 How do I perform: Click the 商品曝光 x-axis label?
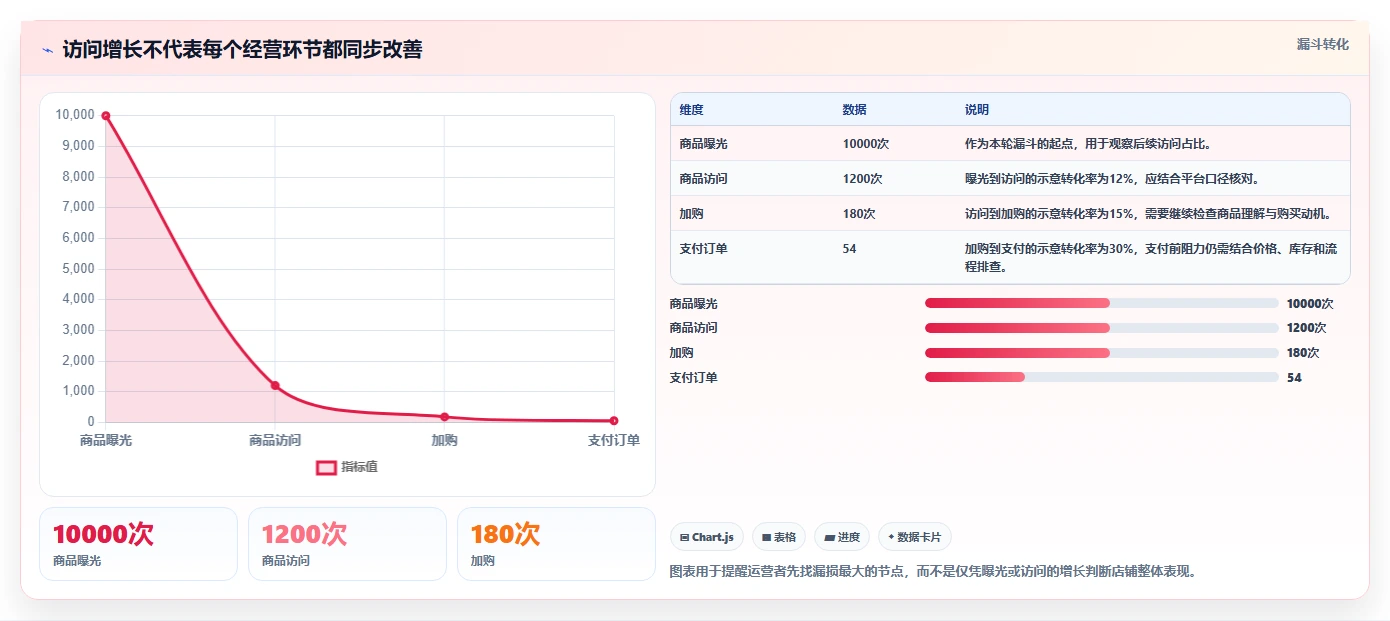pos(105,440)
